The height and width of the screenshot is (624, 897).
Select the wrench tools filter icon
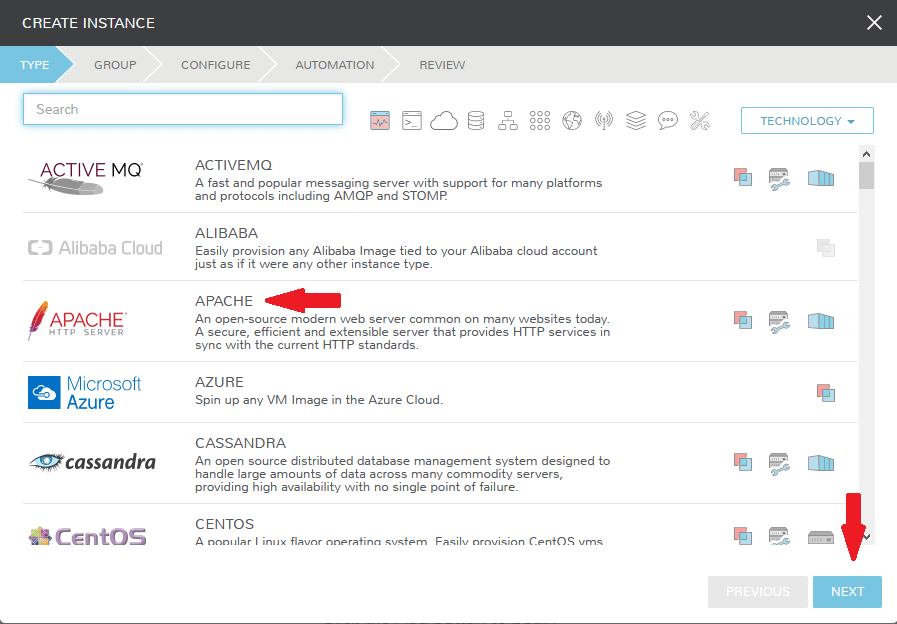coord(700,121)
